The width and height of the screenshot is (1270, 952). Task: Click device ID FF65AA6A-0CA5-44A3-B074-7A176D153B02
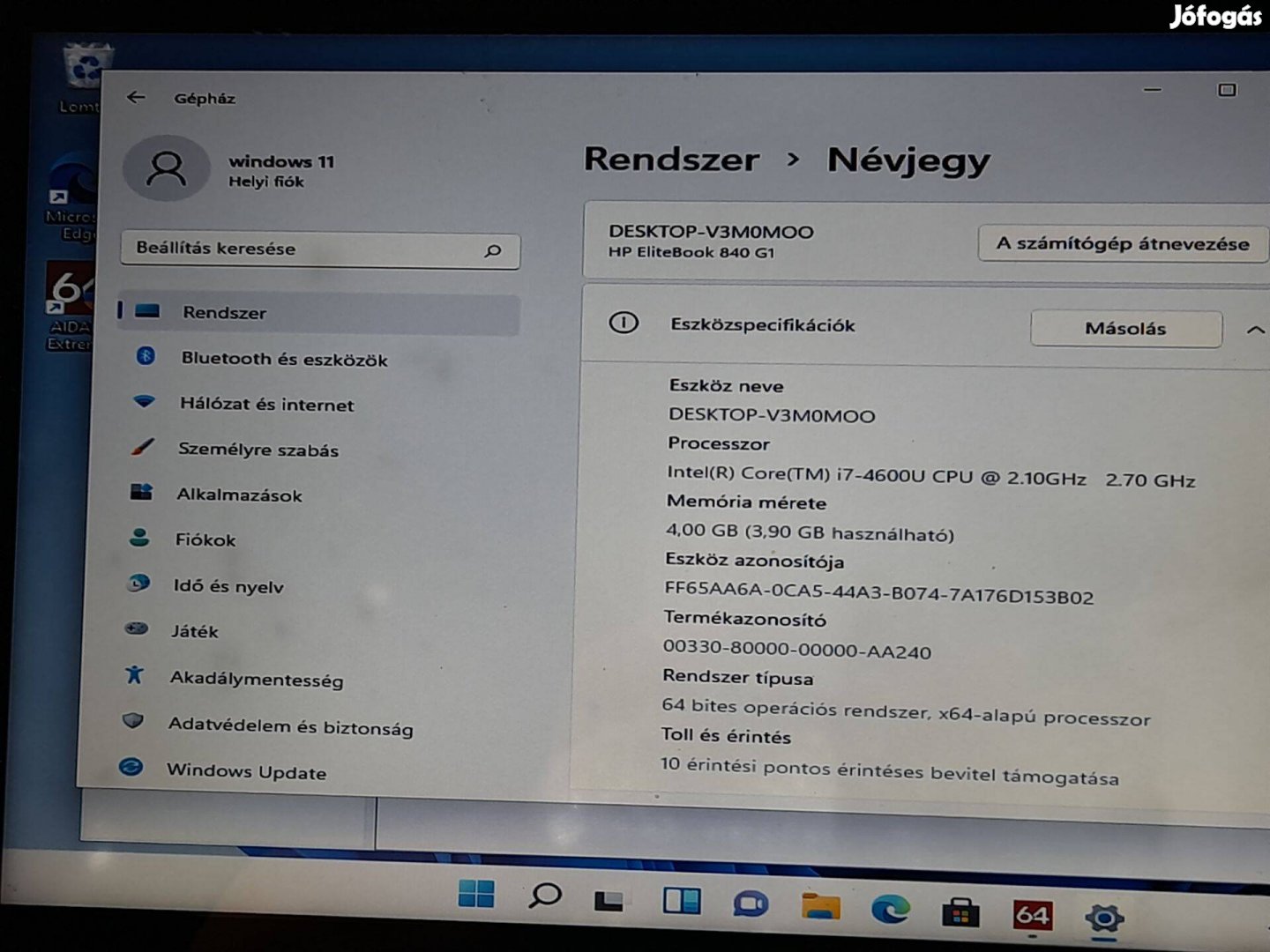coord(878,591)
